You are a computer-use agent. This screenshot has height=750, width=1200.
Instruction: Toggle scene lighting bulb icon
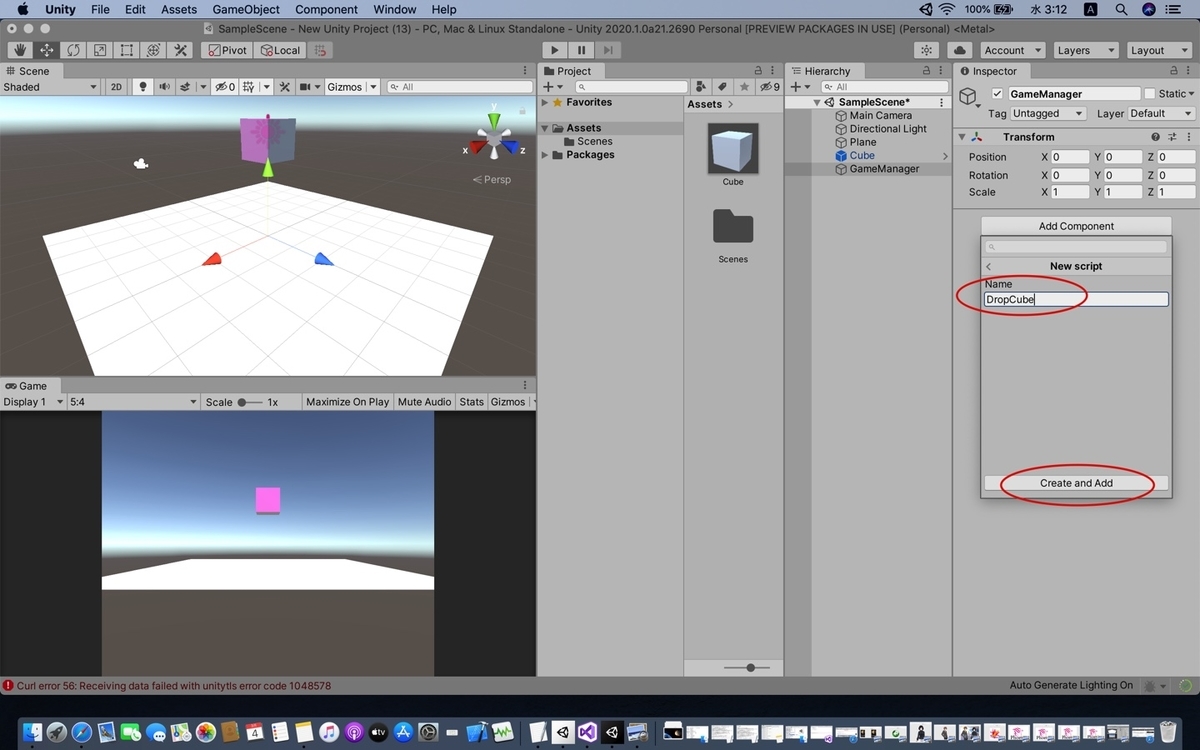[x=143, y=87]
